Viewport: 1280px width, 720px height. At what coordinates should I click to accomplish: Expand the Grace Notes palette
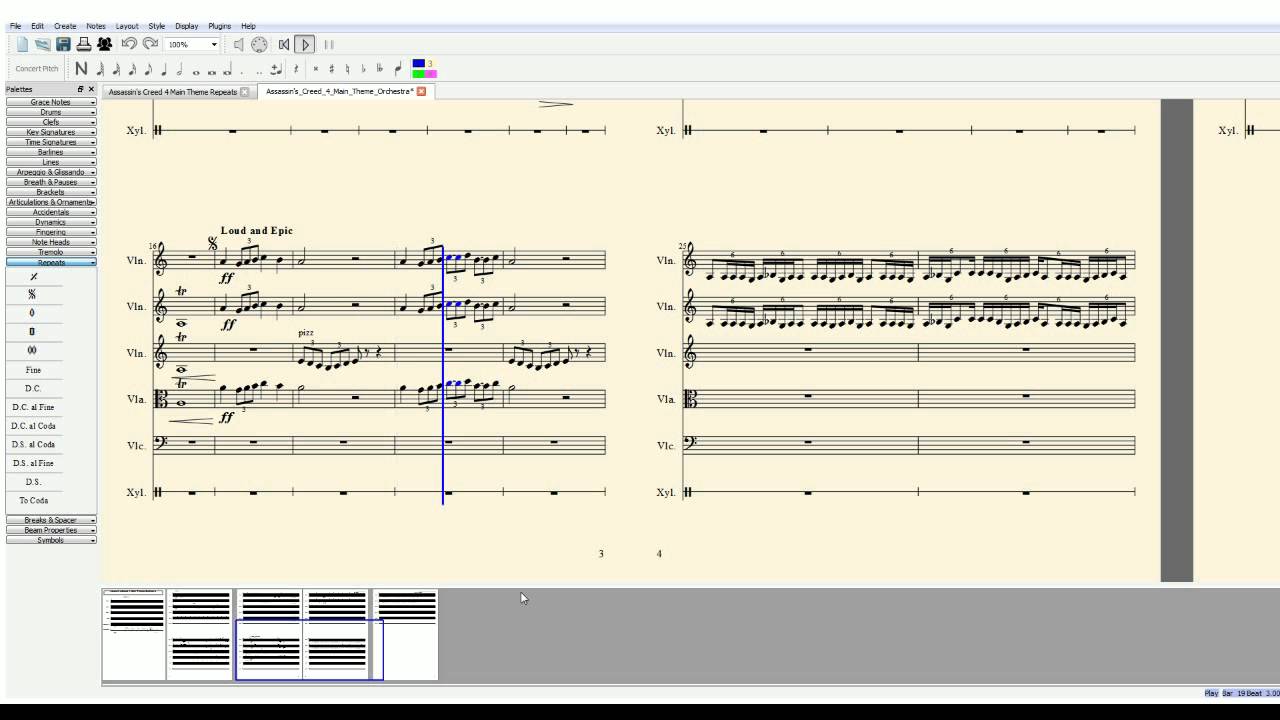point(51,102)
